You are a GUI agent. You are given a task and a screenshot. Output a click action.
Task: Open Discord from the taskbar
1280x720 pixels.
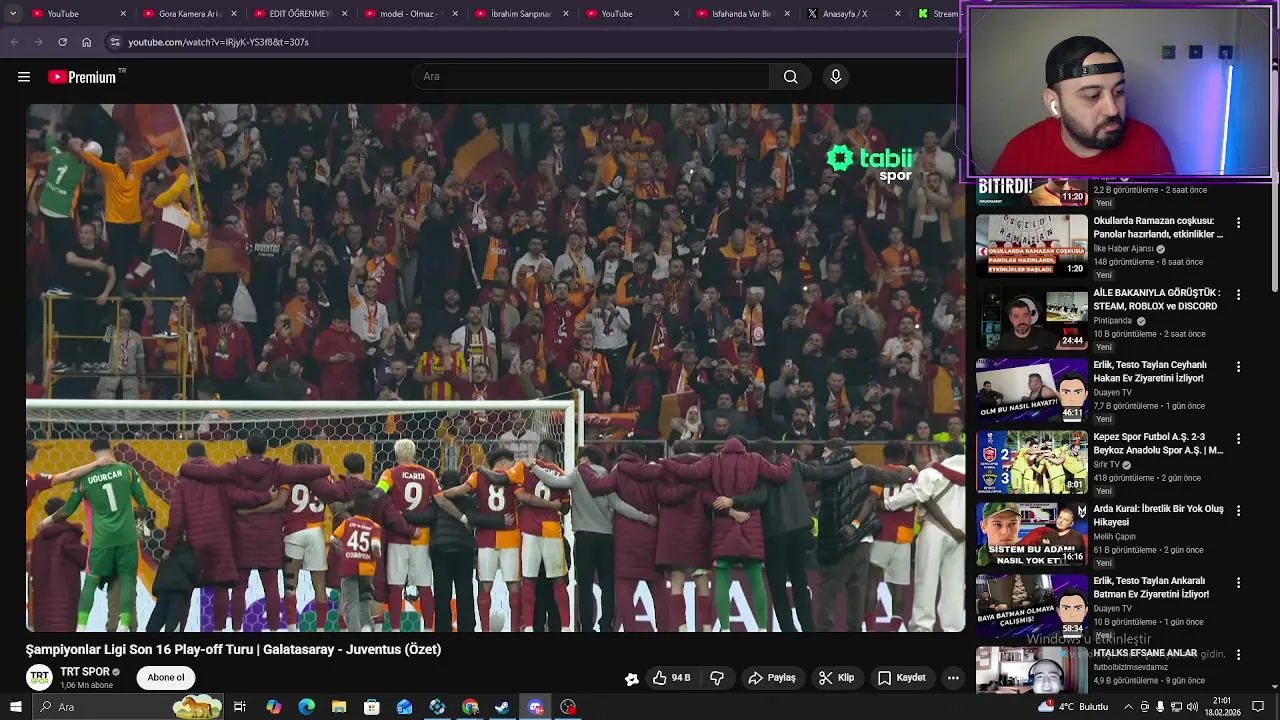click(535, 707)
